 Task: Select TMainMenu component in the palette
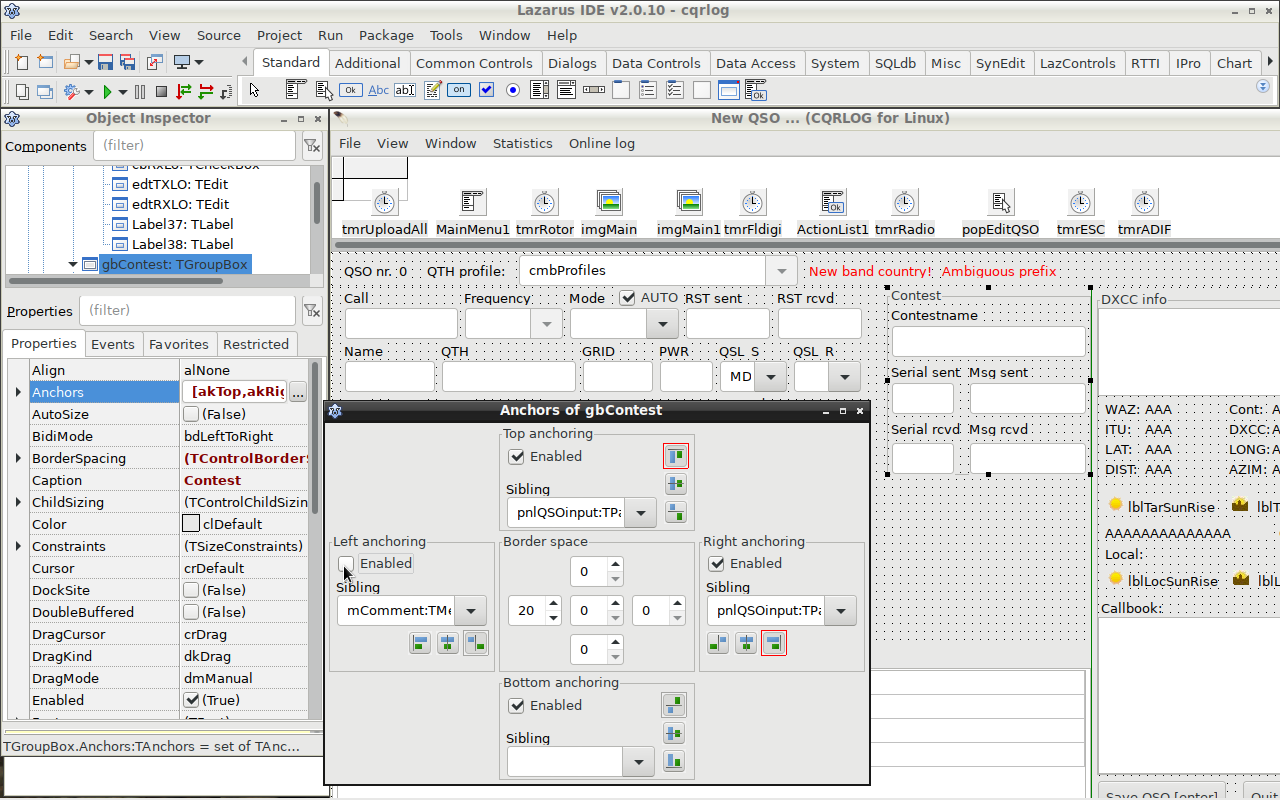click(296, 90)
